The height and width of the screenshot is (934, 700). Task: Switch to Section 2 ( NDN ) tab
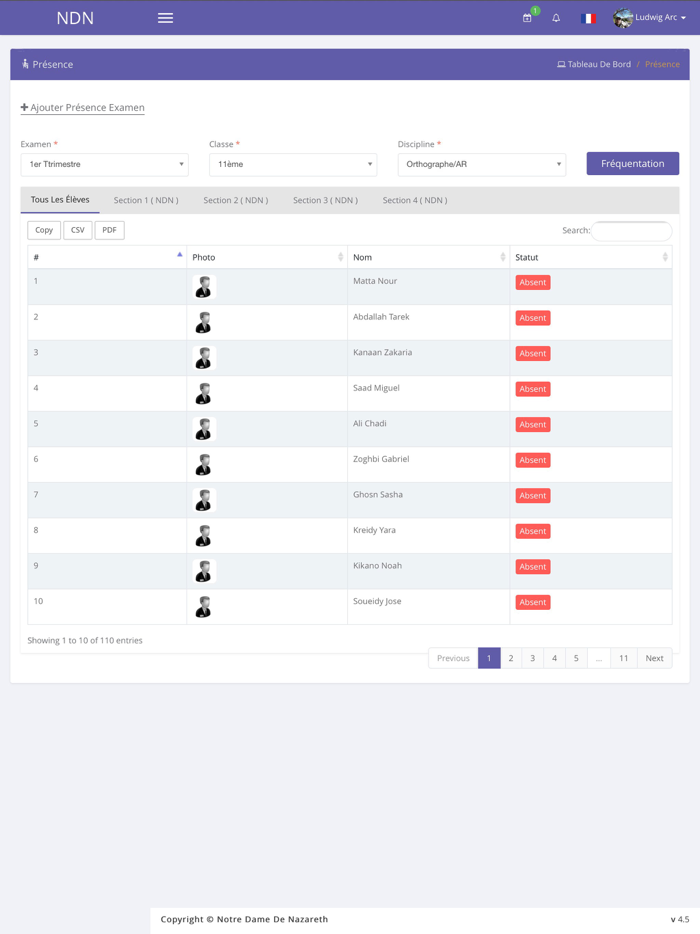pos(236,201)
